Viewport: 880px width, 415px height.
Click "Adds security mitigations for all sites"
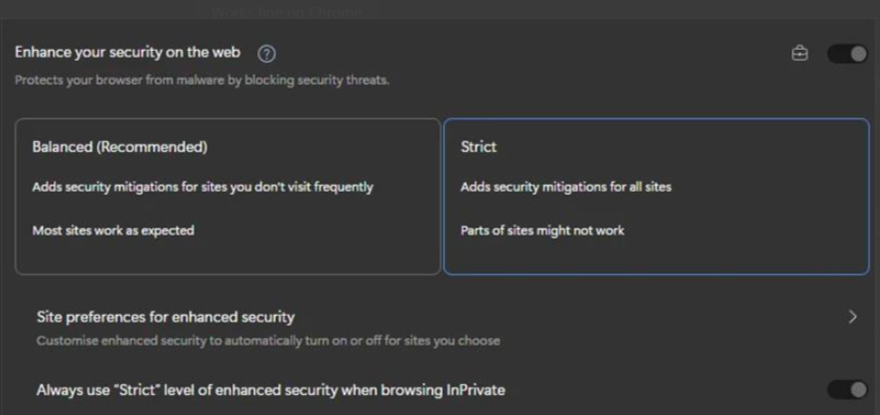(x=565, y=187)
